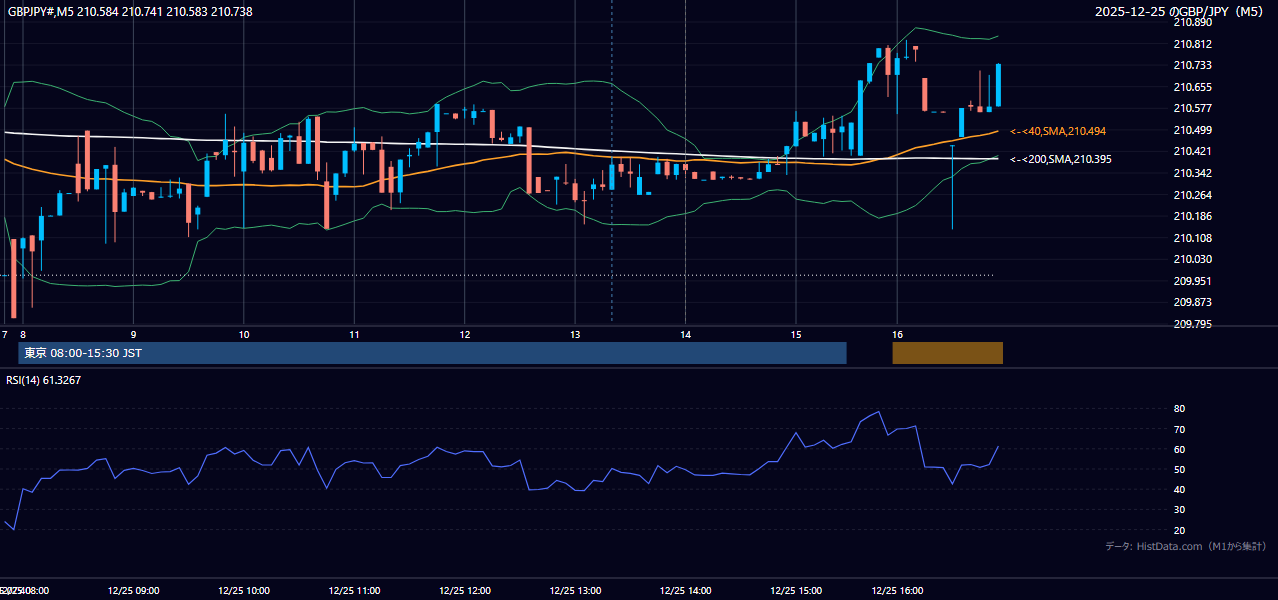The width and height of the screenshot is (1278, 600).
Task: Click the last blue candle on the chart
Action: coord(998,85)
